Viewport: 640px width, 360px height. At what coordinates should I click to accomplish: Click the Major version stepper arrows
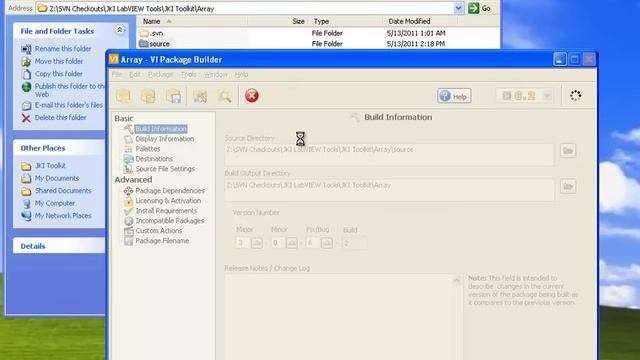257,243
